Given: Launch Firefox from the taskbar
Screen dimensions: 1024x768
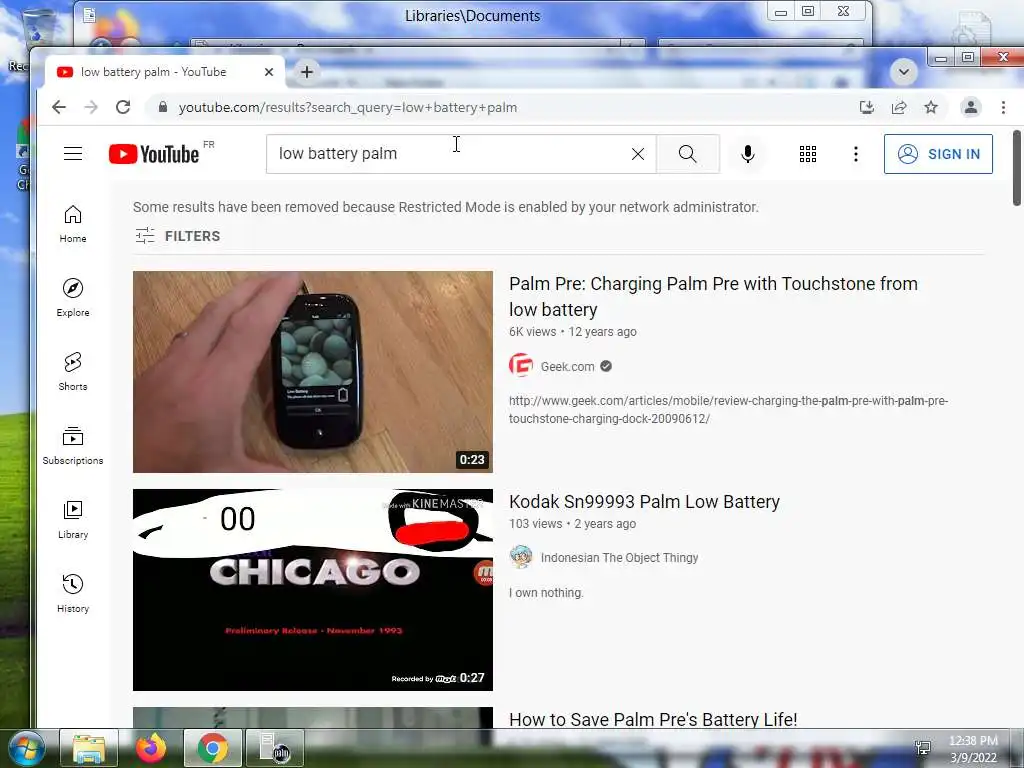Looking at the screenshot, I should pos(151,748).
